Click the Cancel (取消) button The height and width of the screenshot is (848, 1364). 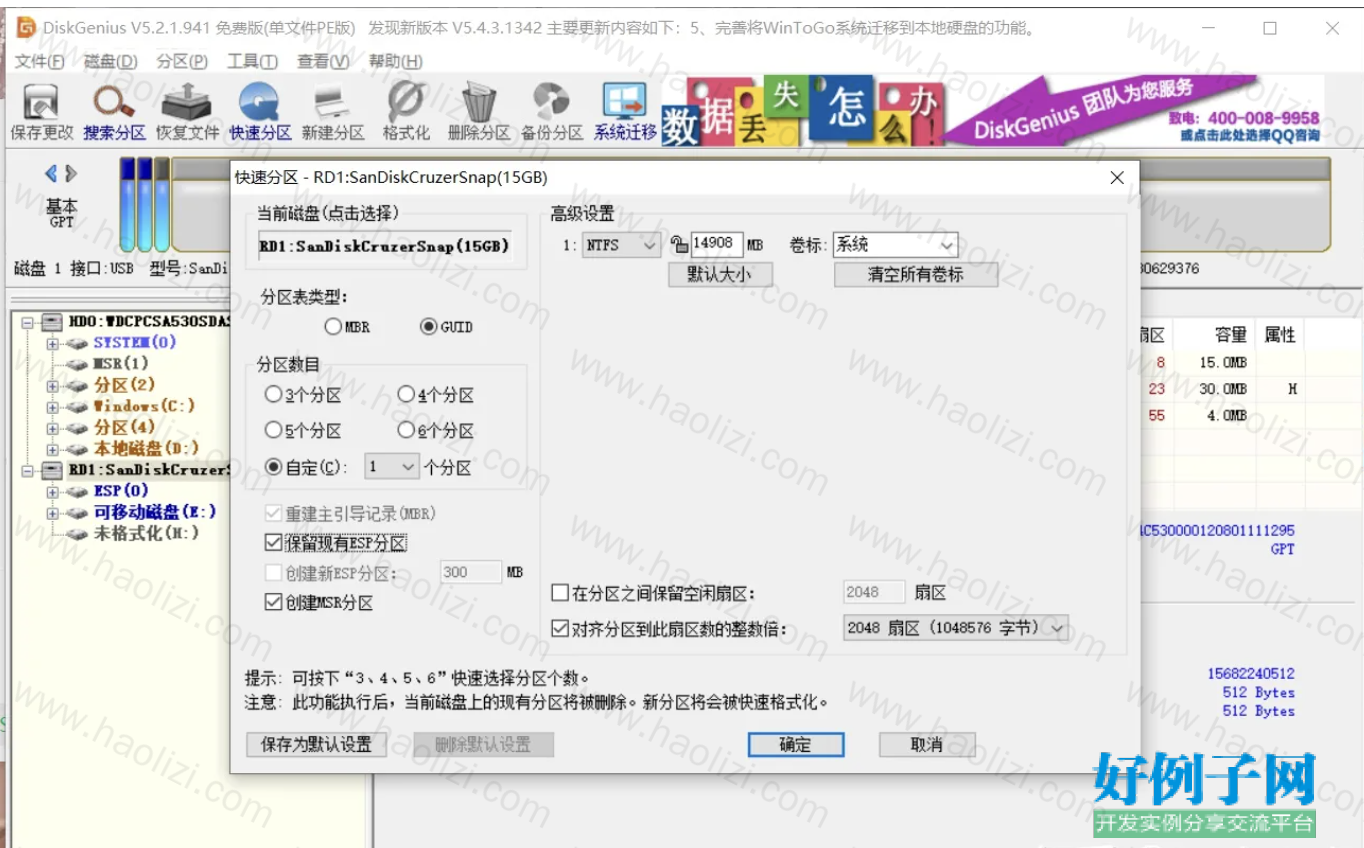927,745
